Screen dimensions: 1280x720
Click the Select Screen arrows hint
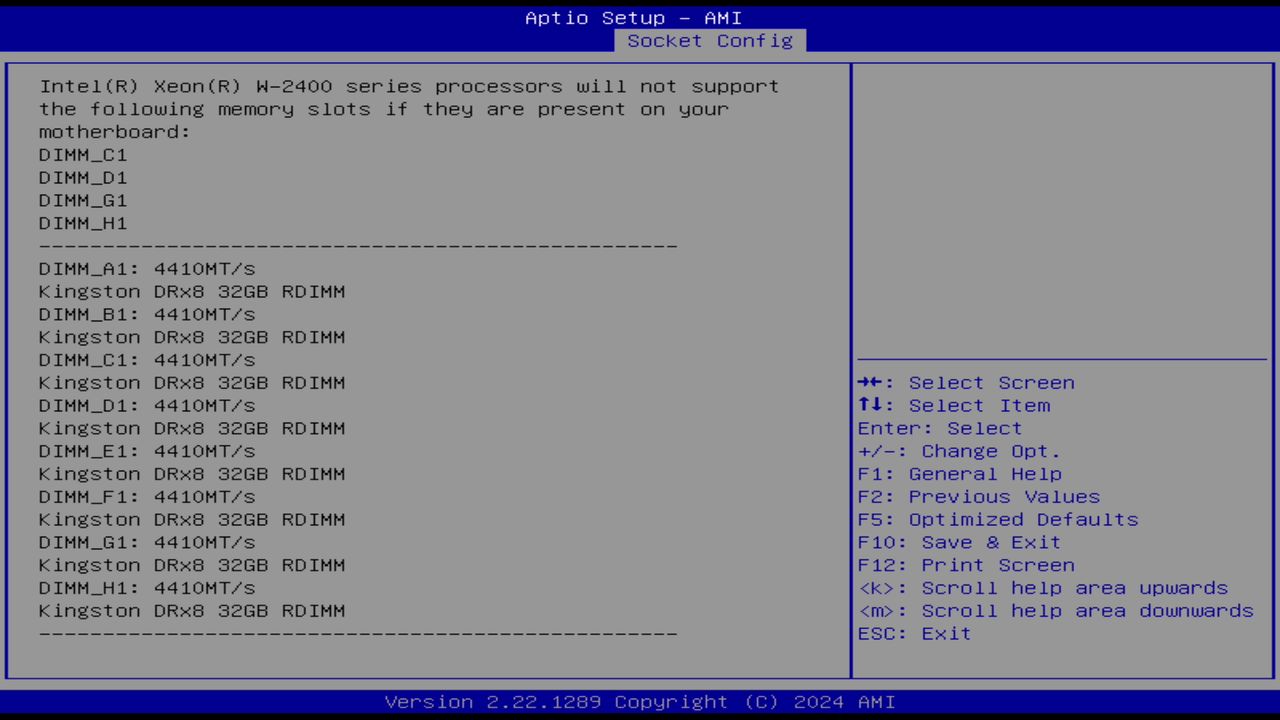coord(966,383)
